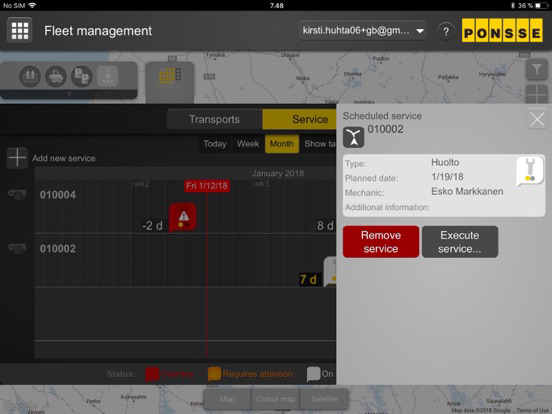Select the documents icon
The height and width of the screenshot is (414, 552).
point(82,76)
